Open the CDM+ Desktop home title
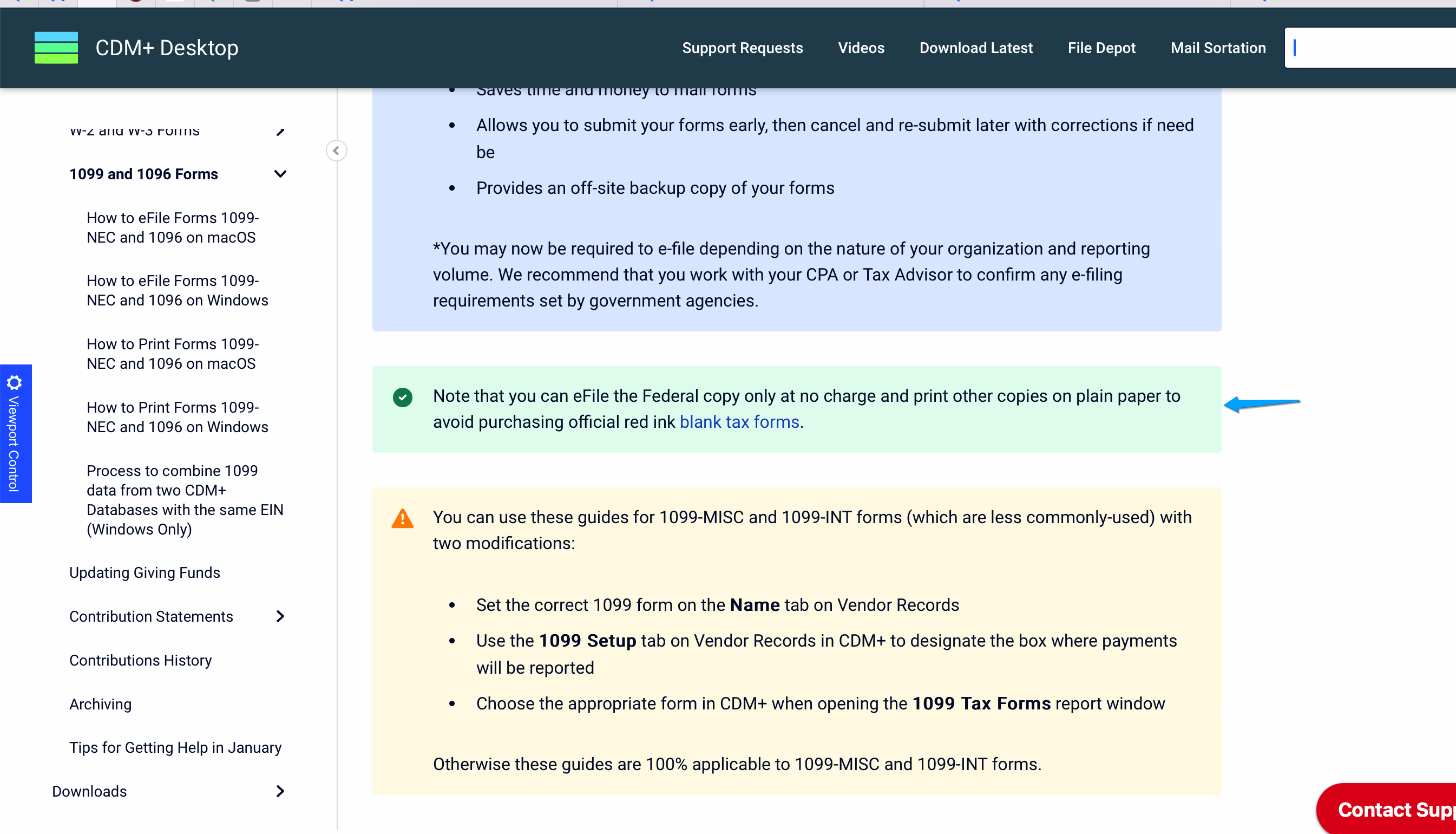Screen dimensions: 1456x834 (x=167, y=48)
